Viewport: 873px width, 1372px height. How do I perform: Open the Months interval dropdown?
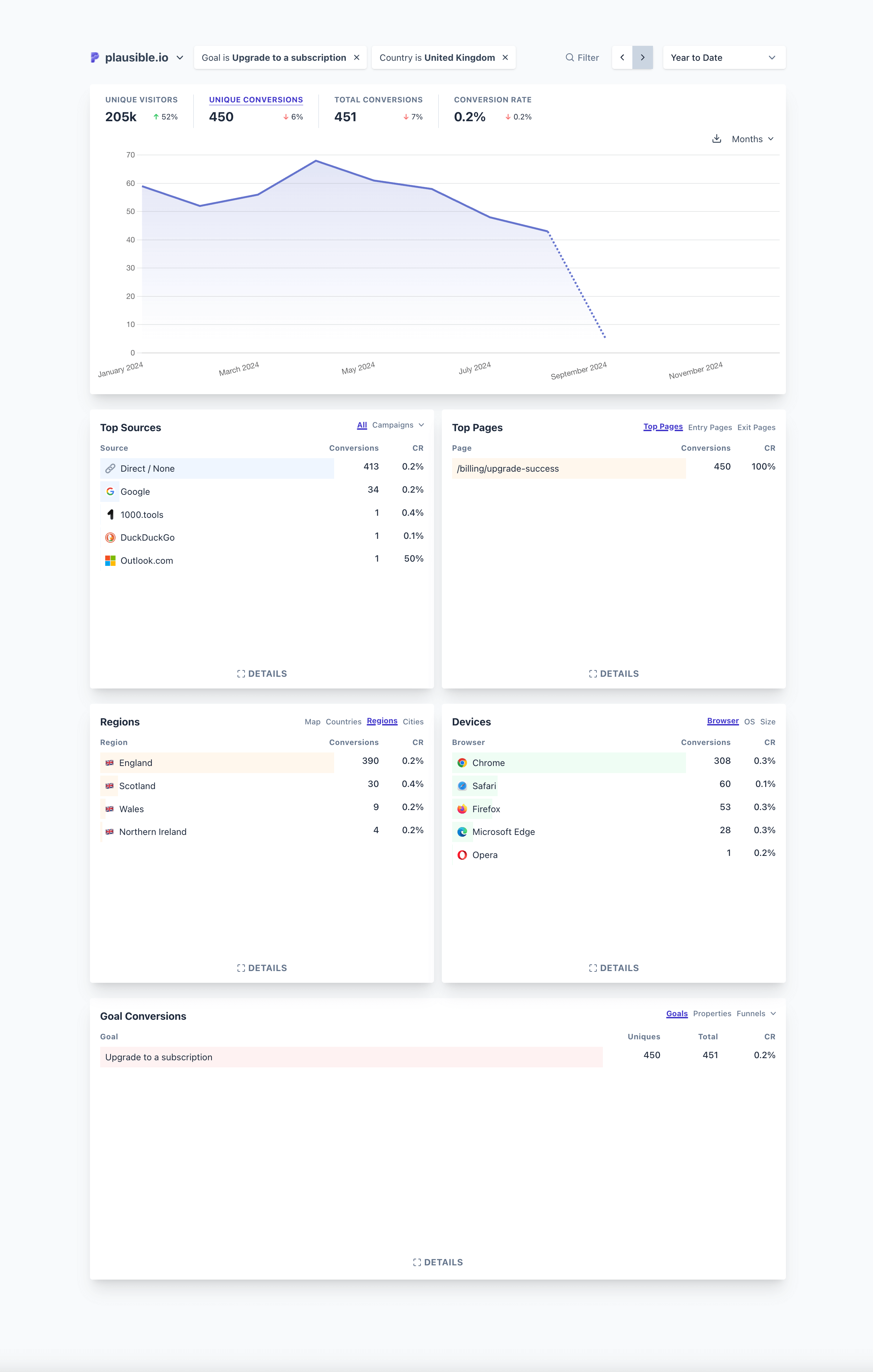tap(753, 139)
